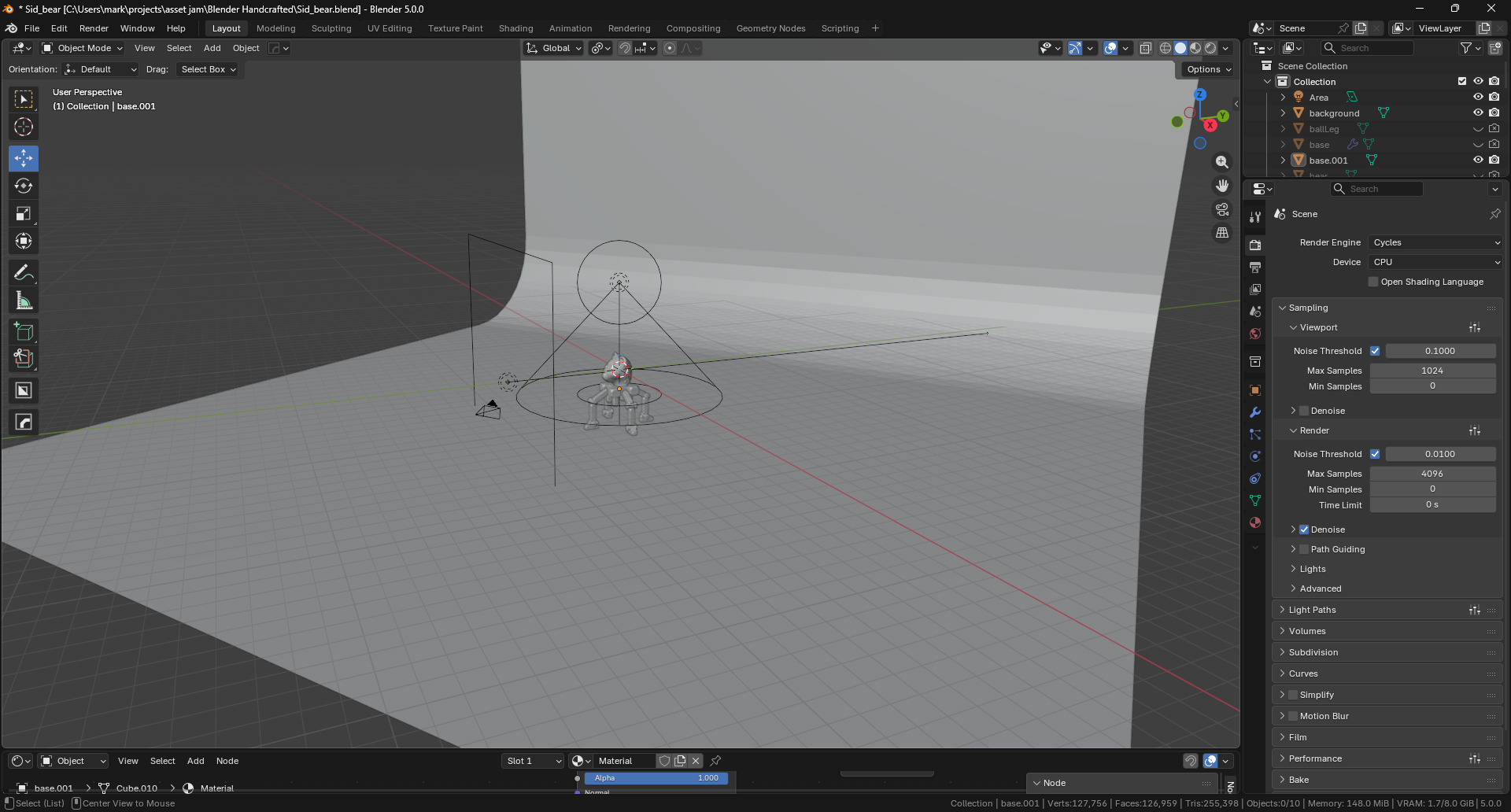This screenshot has height=812, width=1511.
Task: Toggle camera view in the viewport
Action: click(x=1222, y=209)
